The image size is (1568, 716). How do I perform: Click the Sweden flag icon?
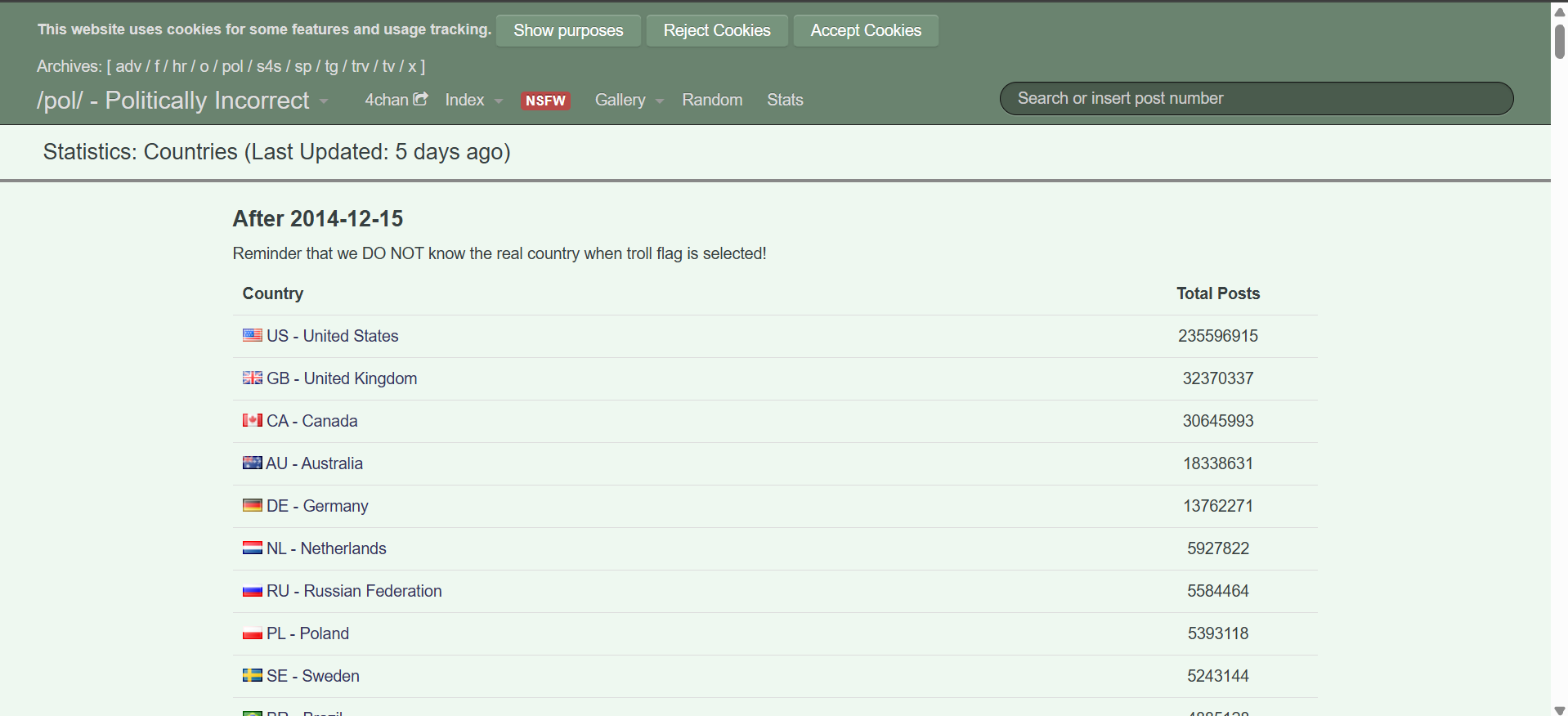click(253, 675)
